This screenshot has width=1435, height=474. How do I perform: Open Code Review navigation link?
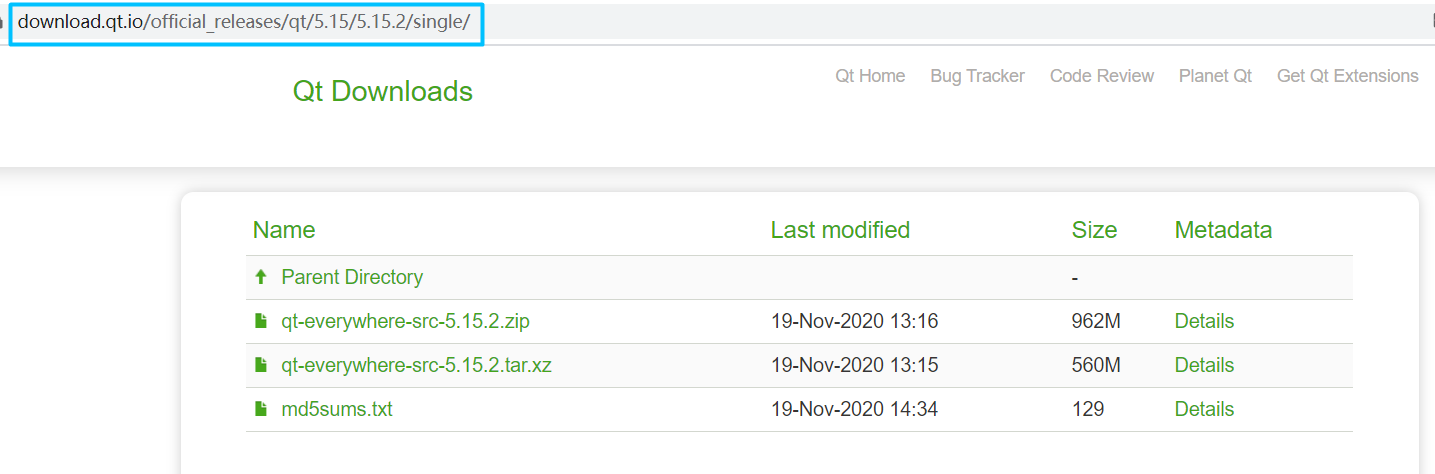click(x=1102, y=76)
